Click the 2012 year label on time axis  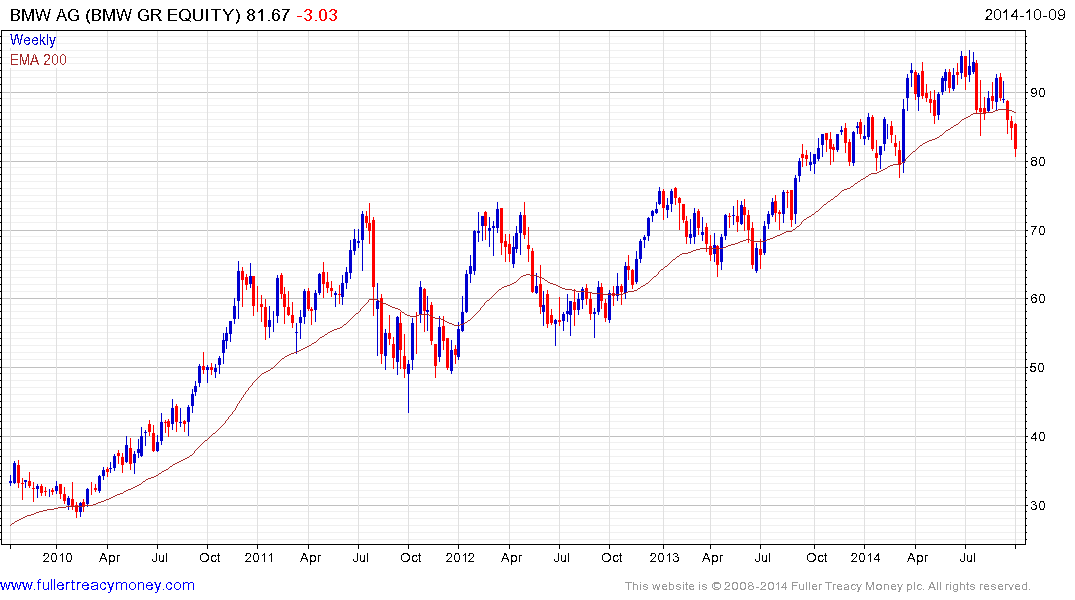click(460, 557)
